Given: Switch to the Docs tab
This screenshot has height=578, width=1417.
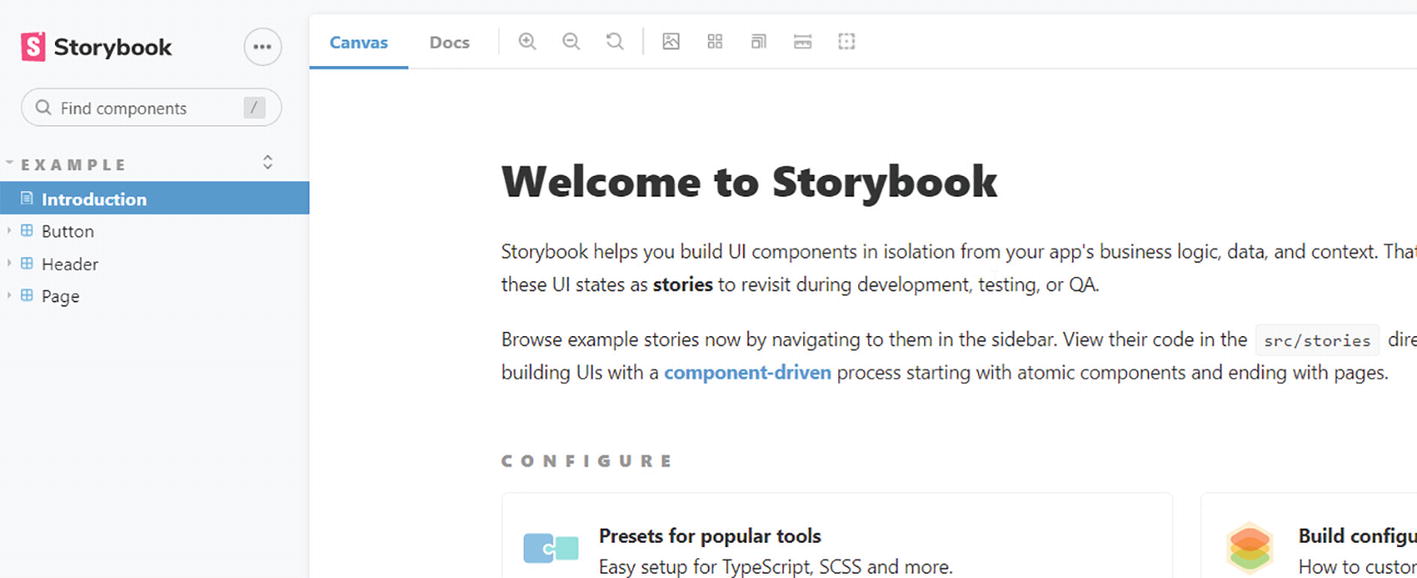Looking at the screenshot, I should [x=449, y=42].
